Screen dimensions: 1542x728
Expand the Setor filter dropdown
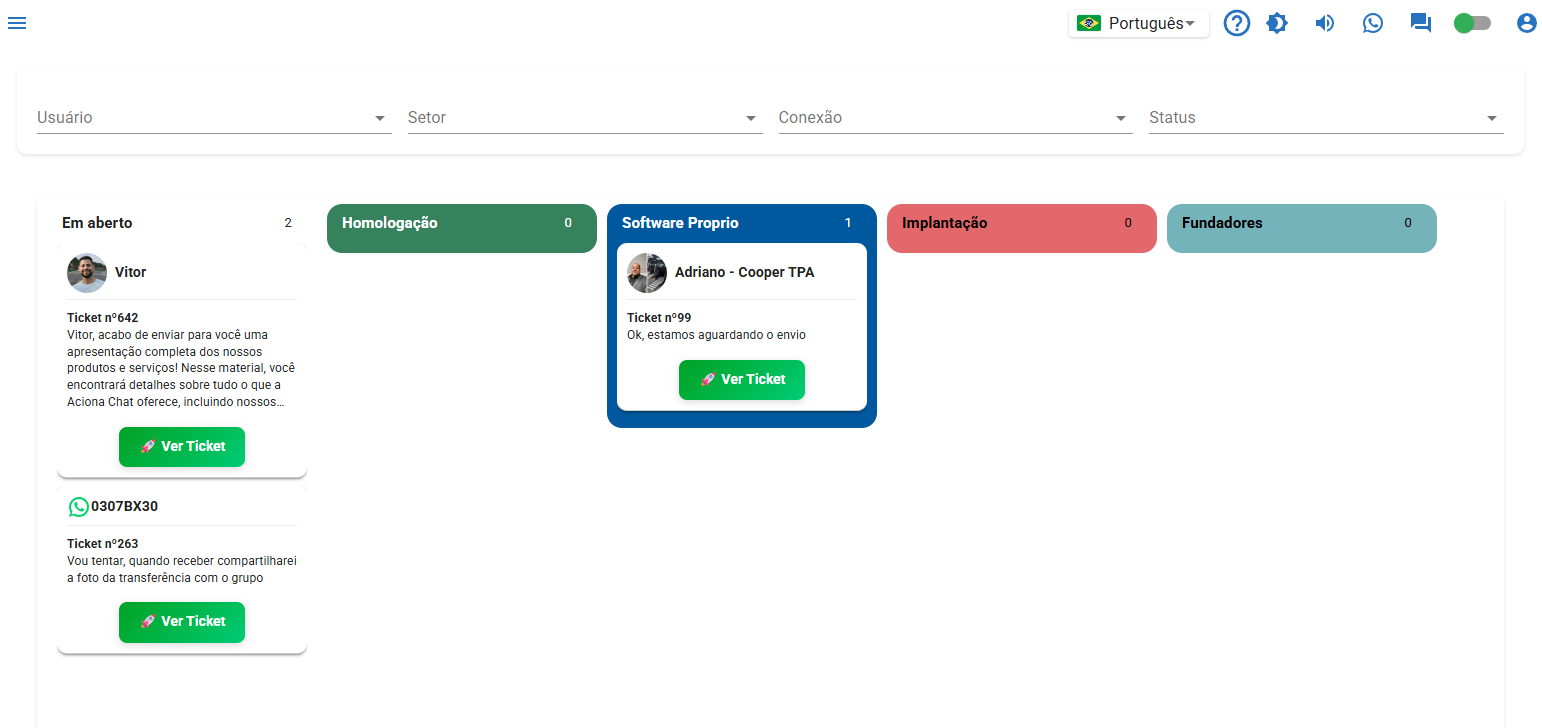584,118
